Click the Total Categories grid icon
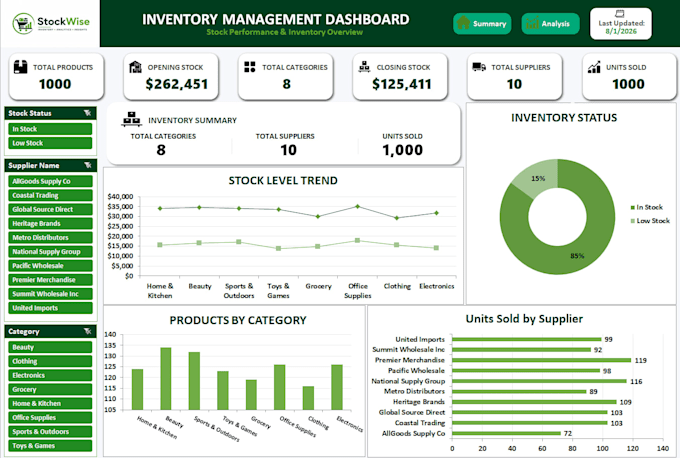 point(250,67)
